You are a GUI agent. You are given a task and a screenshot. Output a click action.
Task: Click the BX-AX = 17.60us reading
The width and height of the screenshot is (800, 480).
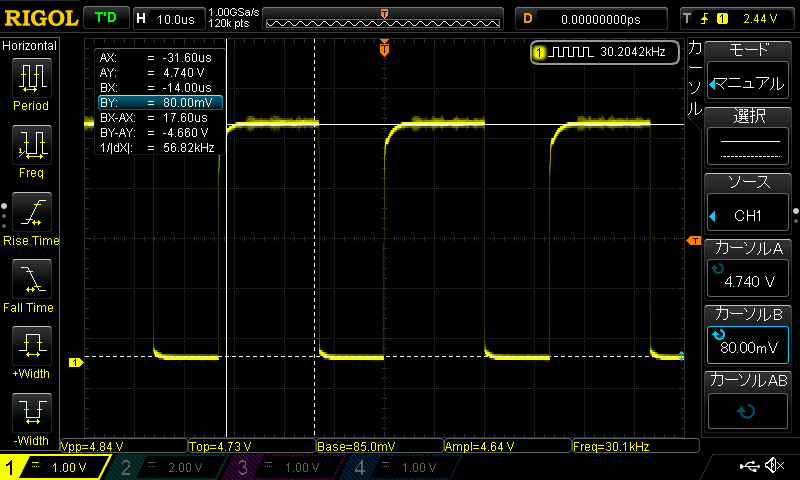pyautogui.click(x=154, y=118)
